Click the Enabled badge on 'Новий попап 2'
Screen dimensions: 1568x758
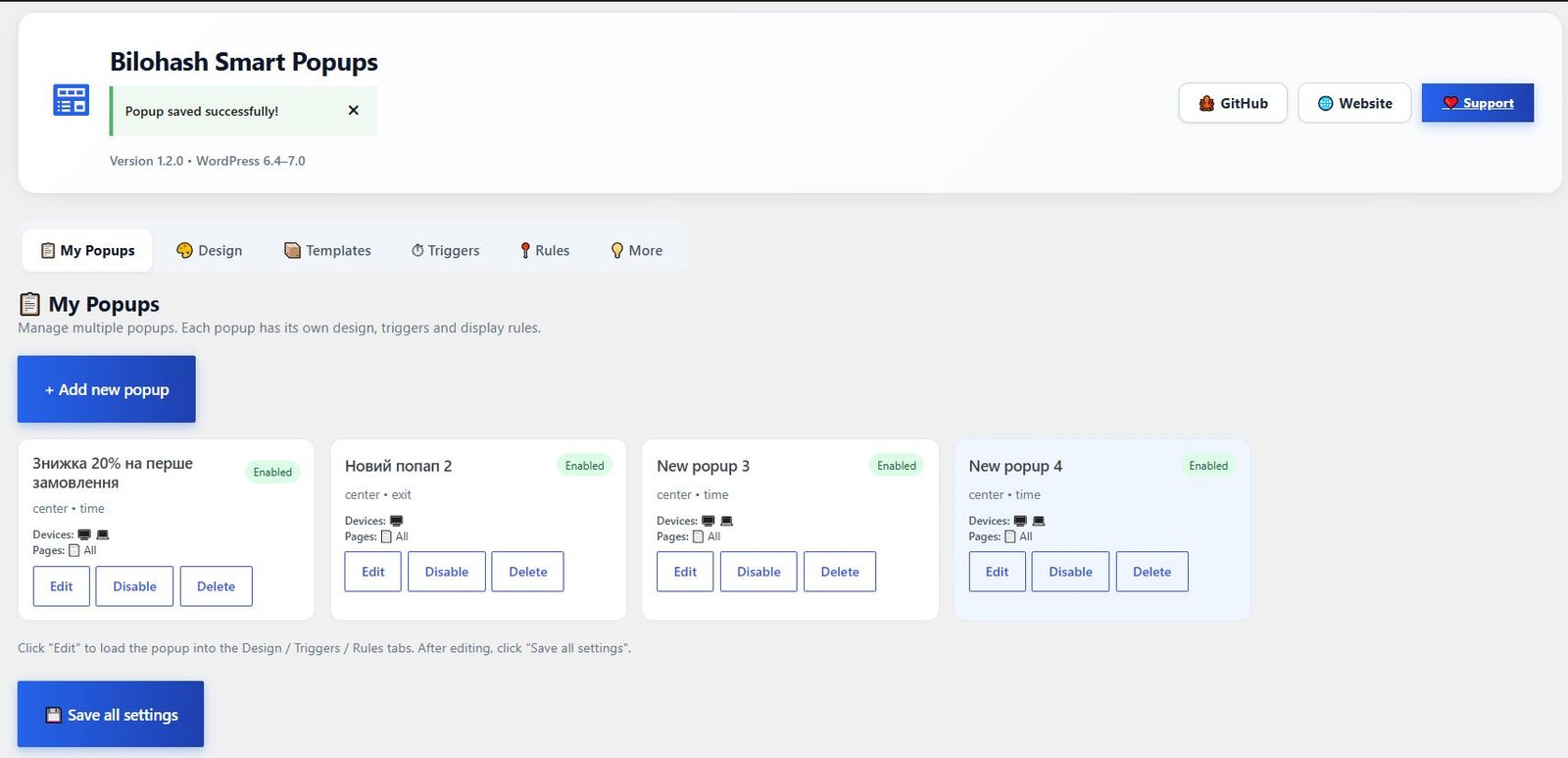[x=585, y=466]
